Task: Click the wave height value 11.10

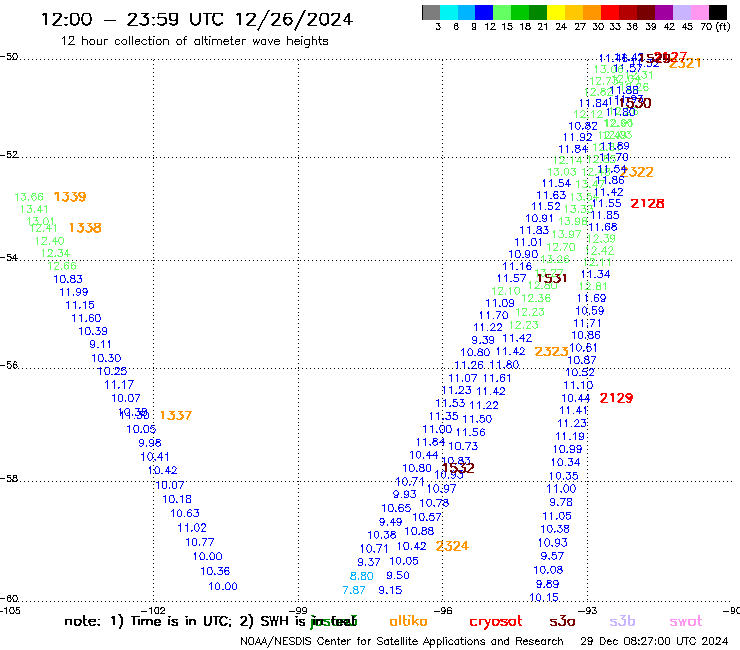Action: tap(578, 385)
